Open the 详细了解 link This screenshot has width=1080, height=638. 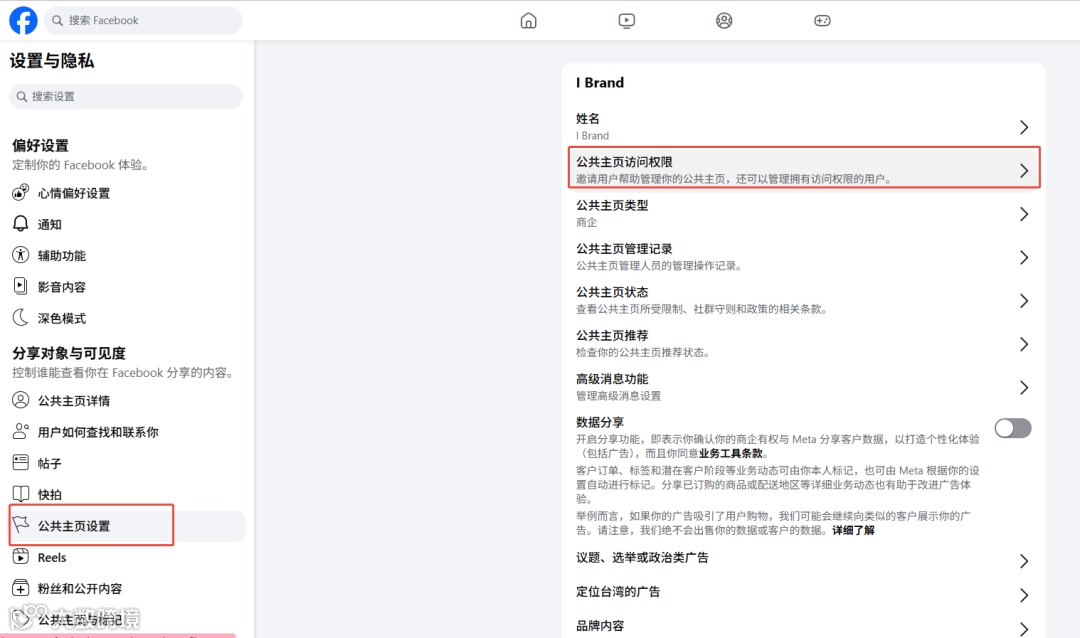coord(853,530)
